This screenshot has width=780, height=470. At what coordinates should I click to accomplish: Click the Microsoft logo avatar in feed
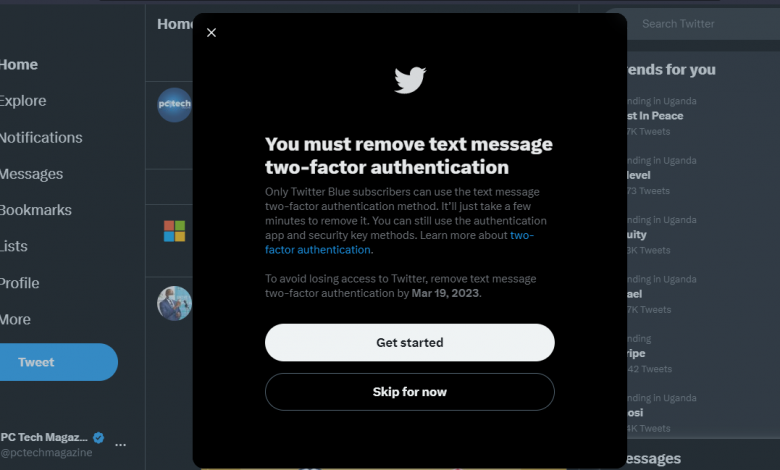pyautogui.click(x=175, y=231)
